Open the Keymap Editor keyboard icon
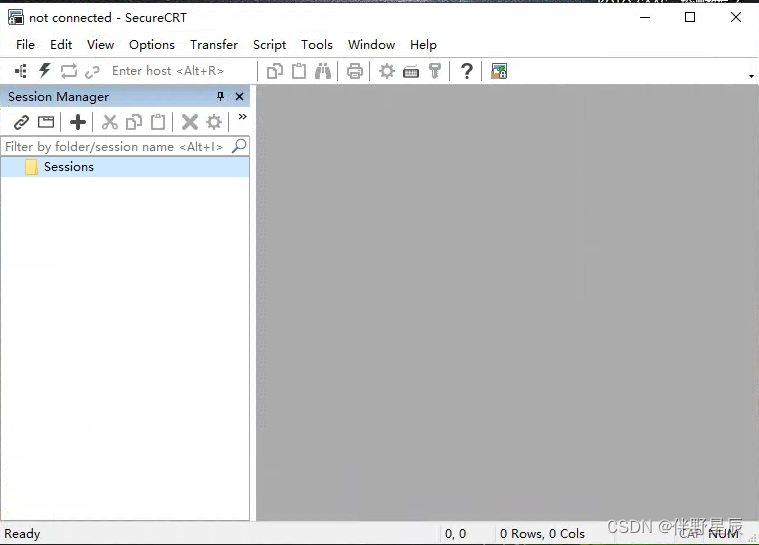759x545 pixels. (411, 72)
